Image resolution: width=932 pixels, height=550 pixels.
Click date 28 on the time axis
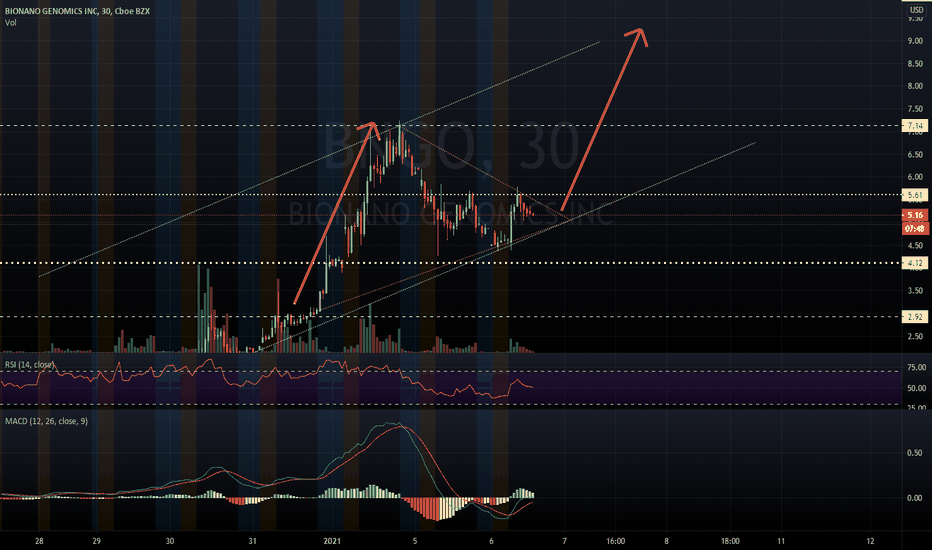[x=39, y=541]
